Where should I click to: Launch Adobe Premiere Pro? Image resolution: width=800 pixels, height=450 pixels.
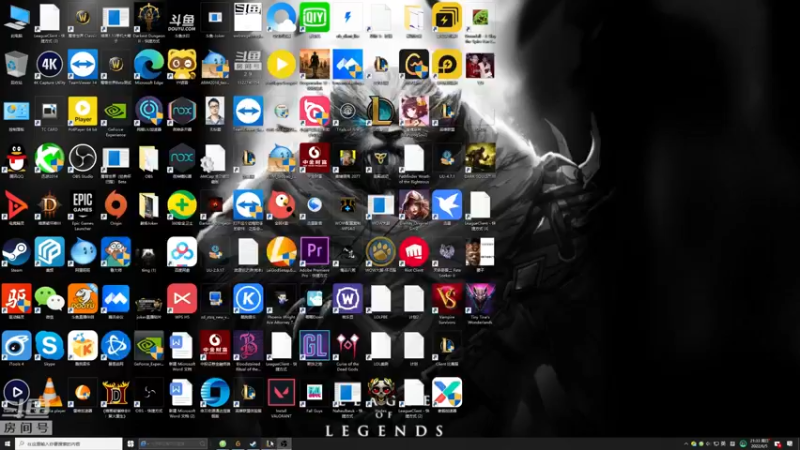point(314,252)
